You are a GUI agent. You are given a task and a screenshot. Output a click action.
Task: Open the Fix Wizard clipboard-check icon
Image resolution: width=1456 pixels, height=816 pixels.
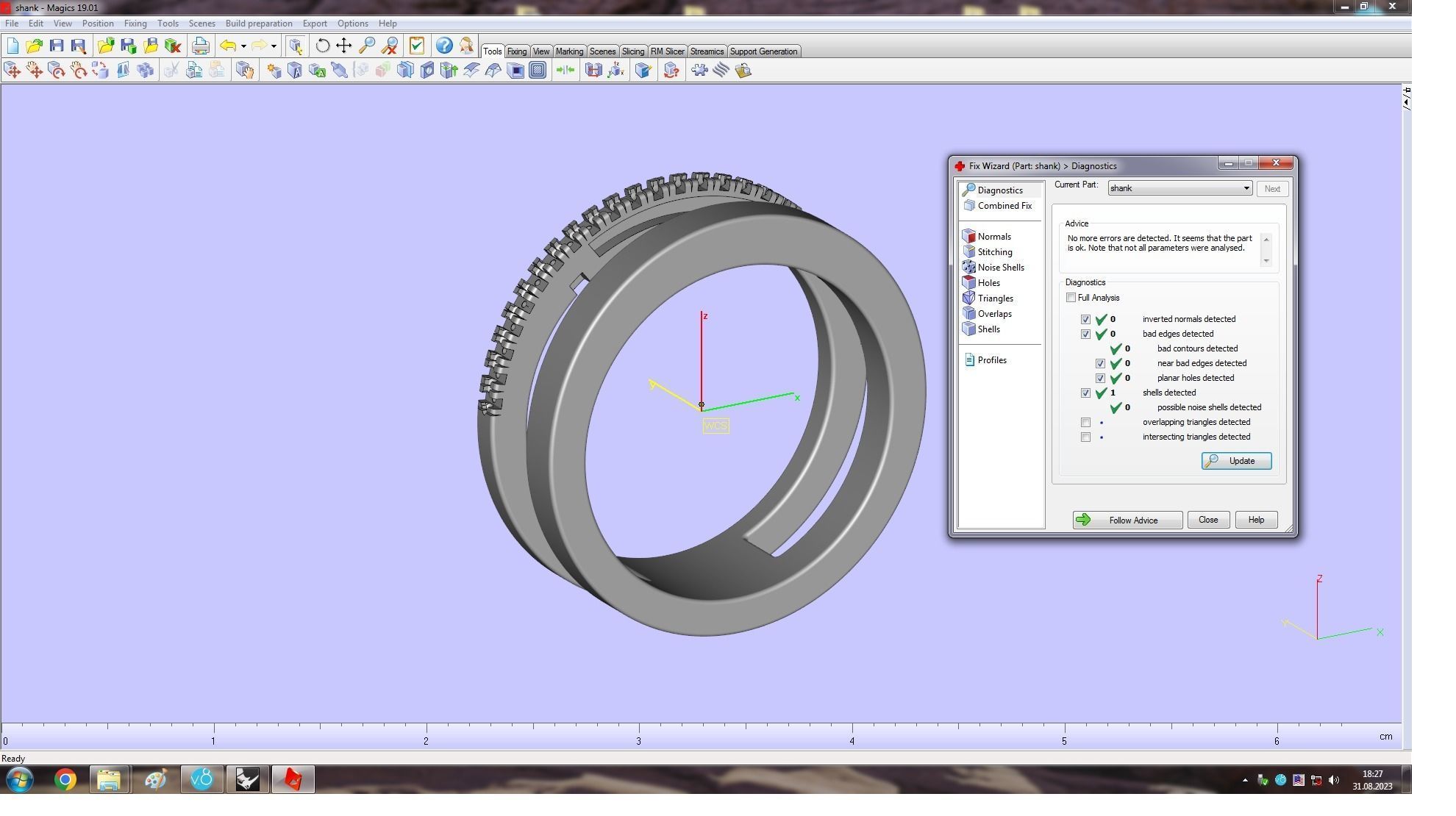[417, 46]
